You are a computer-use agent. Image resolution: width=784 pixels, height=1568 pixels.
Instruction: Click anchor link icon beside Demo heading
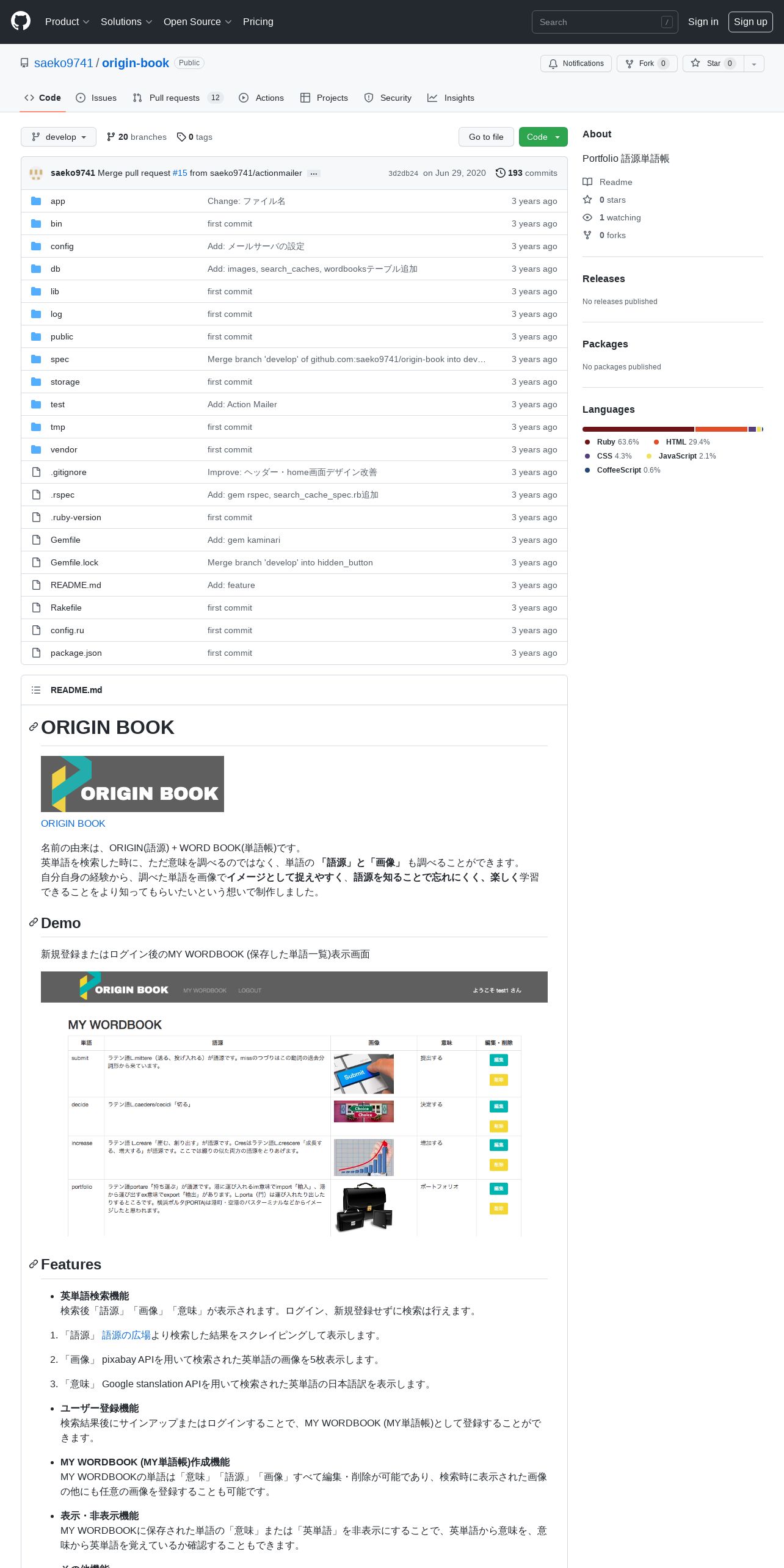coord(34,922)
